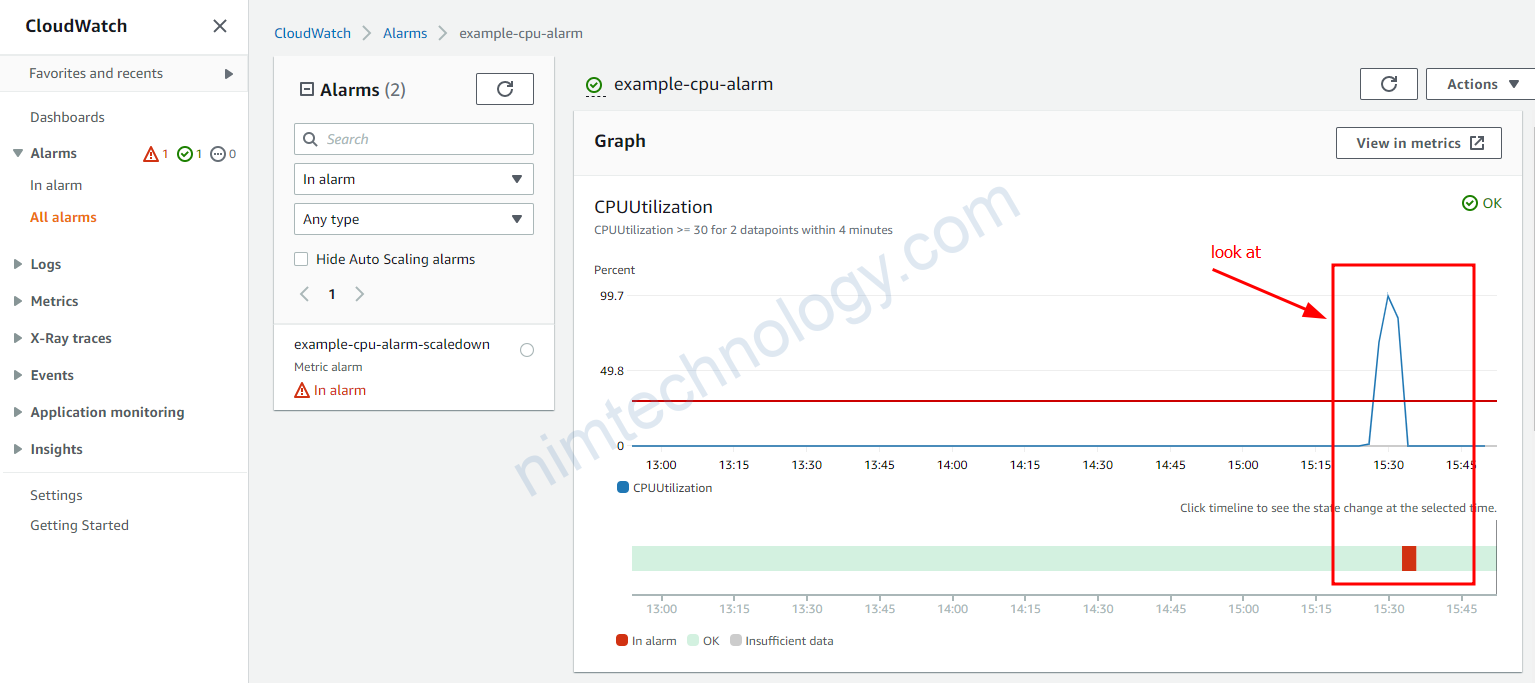
Task: Click the red In alarm warning icon
Action: (x=302, y=390)
